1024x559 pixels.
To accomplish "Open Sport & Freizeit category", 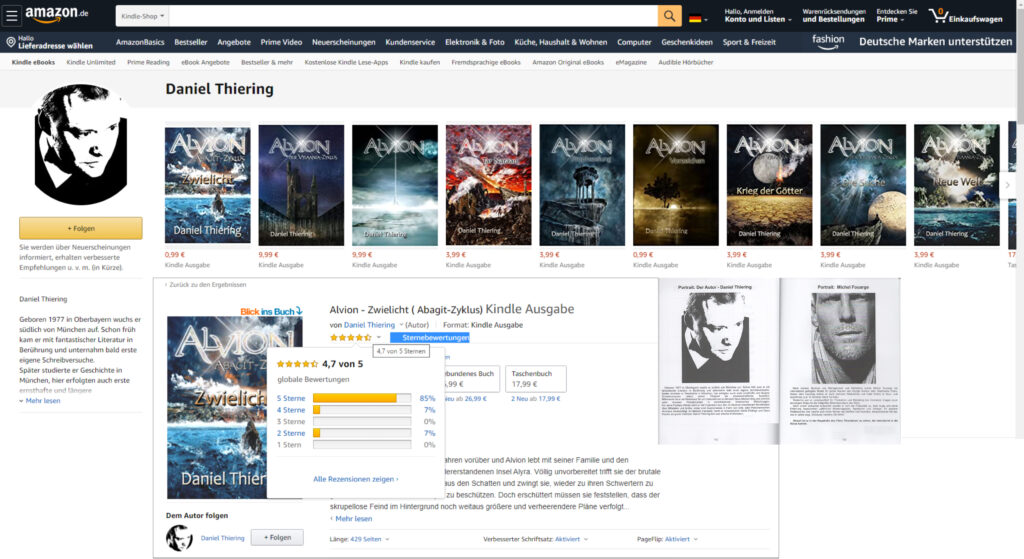I will [749, 42].
